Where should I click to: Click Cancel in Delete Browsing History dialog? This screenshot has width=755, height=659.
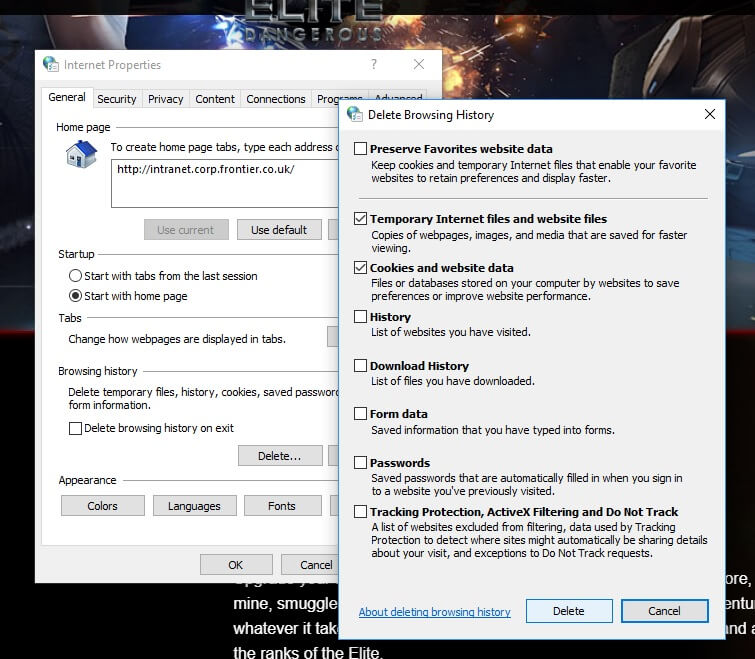pyautogui.click(x=664, y=611)
